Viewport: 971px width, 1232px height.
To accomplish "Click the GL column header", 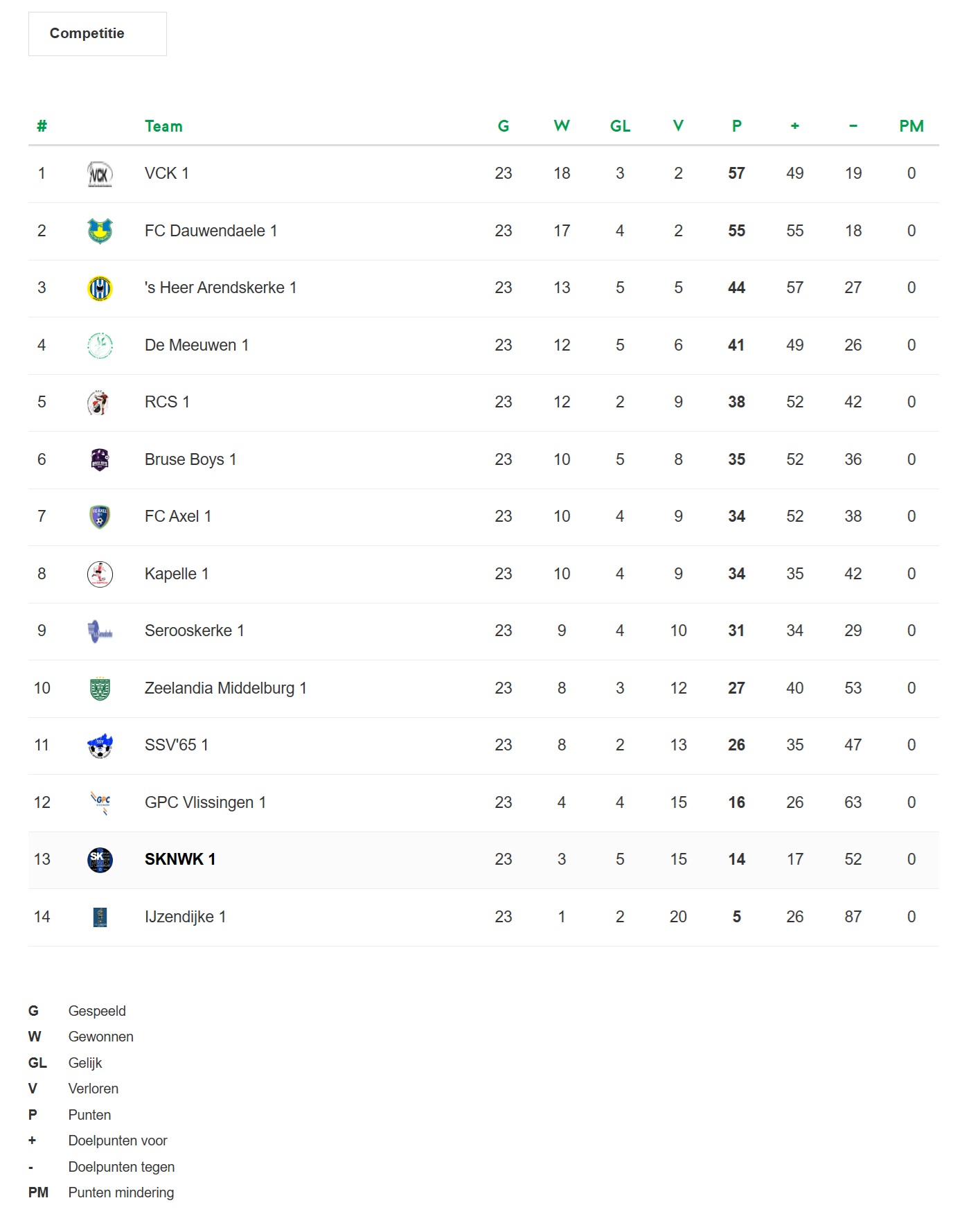I will click(x=620, y=126).
